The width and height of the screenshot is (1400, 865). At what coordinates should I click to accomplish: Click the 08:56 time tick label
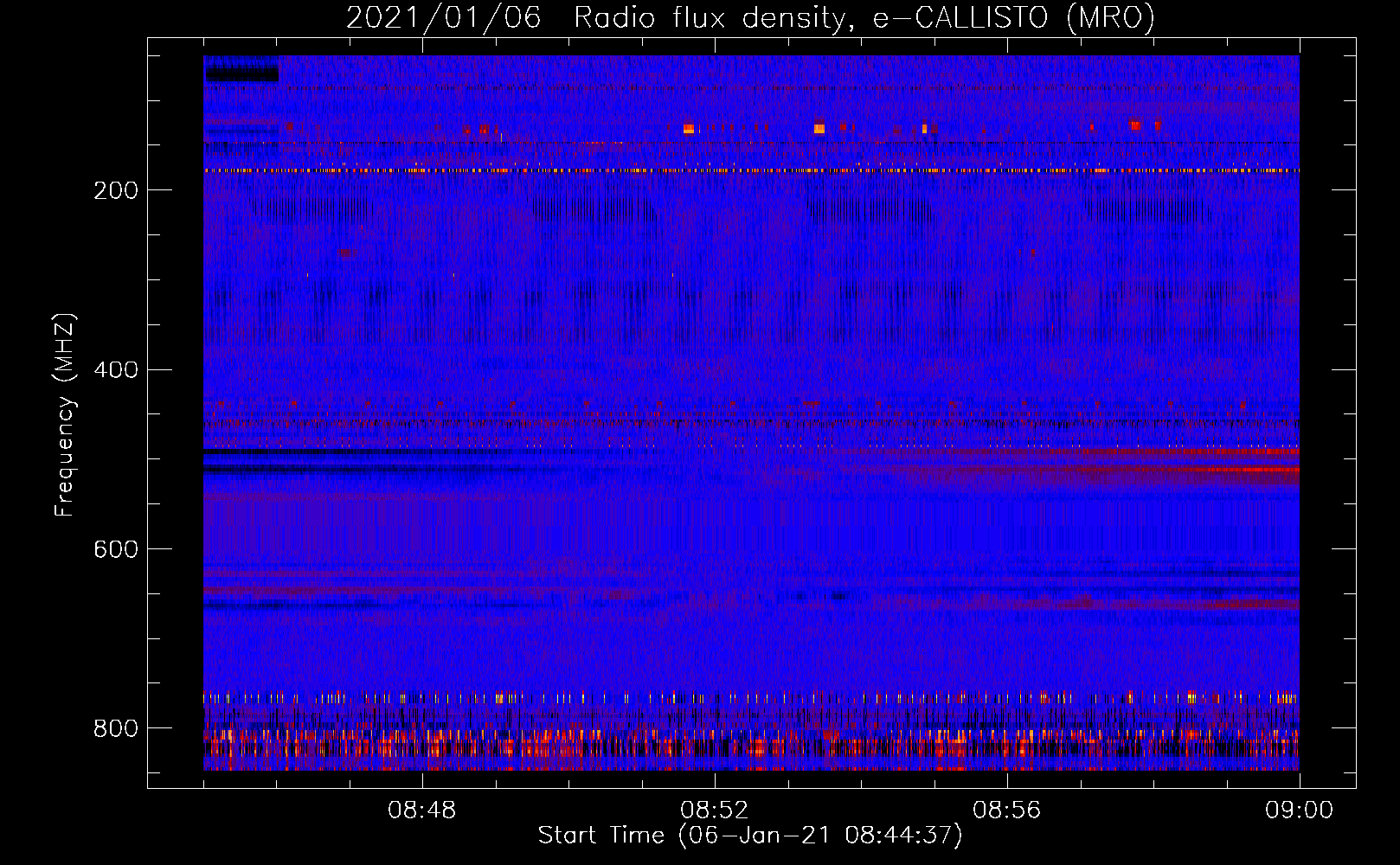pos(1007,811)
